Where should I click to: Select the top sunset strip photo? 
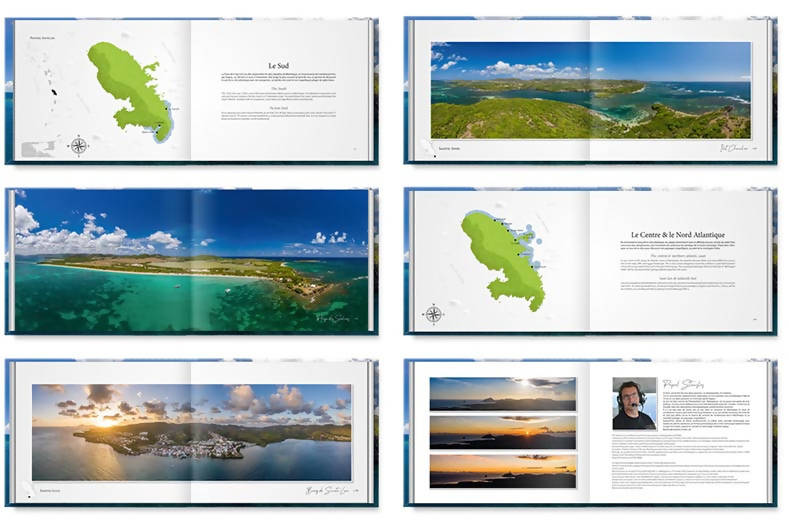[502, 393]
